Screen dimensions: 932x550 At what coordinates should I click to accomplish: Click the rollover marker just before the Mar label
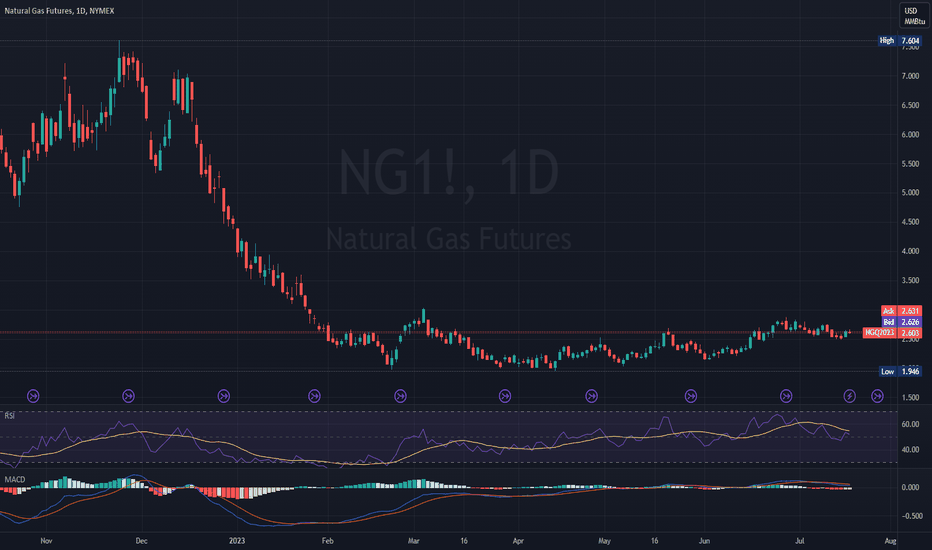click(x=401, y=396)
